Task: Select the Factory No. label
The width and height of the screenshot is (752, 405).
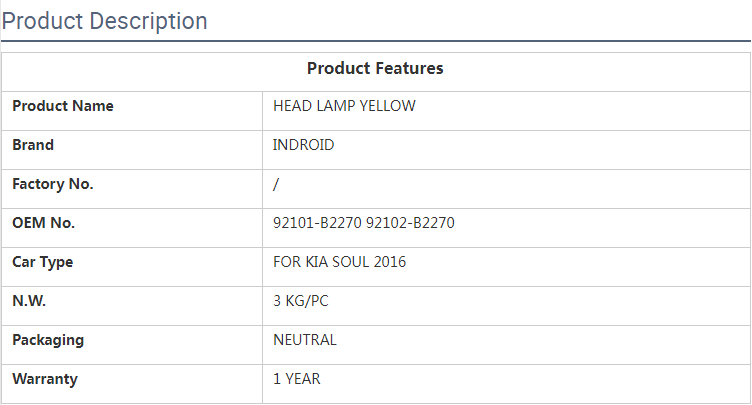Action: click(x=52, y=184)
